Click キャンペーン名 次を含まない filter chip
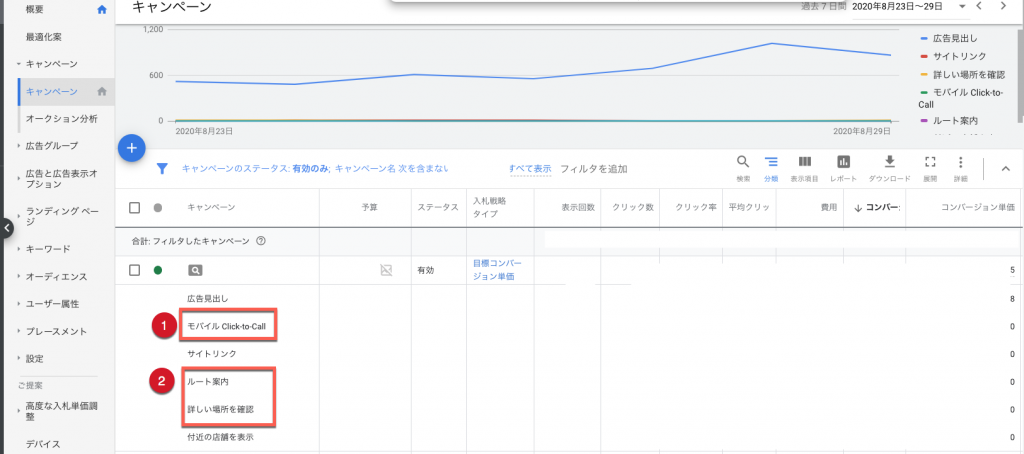 tap(392, 169)
